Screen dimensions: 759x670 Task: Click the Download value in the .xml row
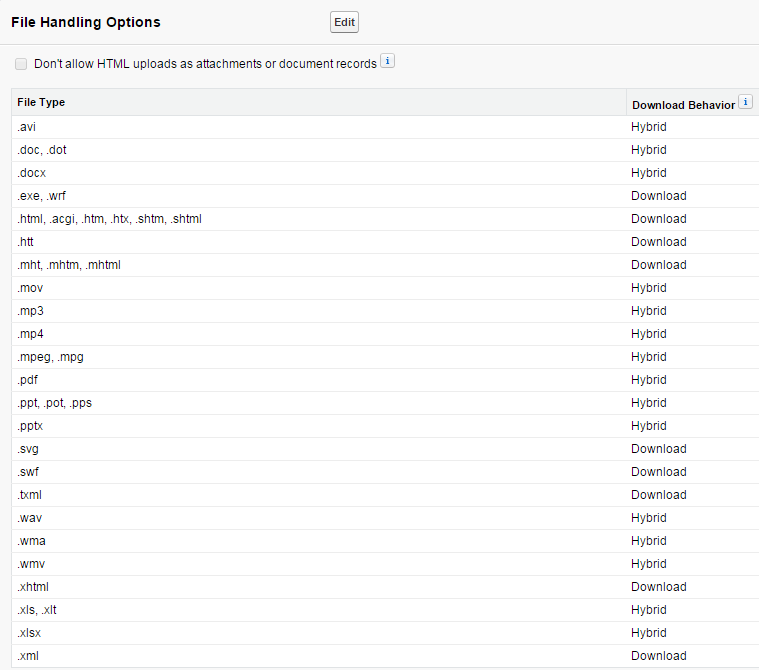click(658, 656)
